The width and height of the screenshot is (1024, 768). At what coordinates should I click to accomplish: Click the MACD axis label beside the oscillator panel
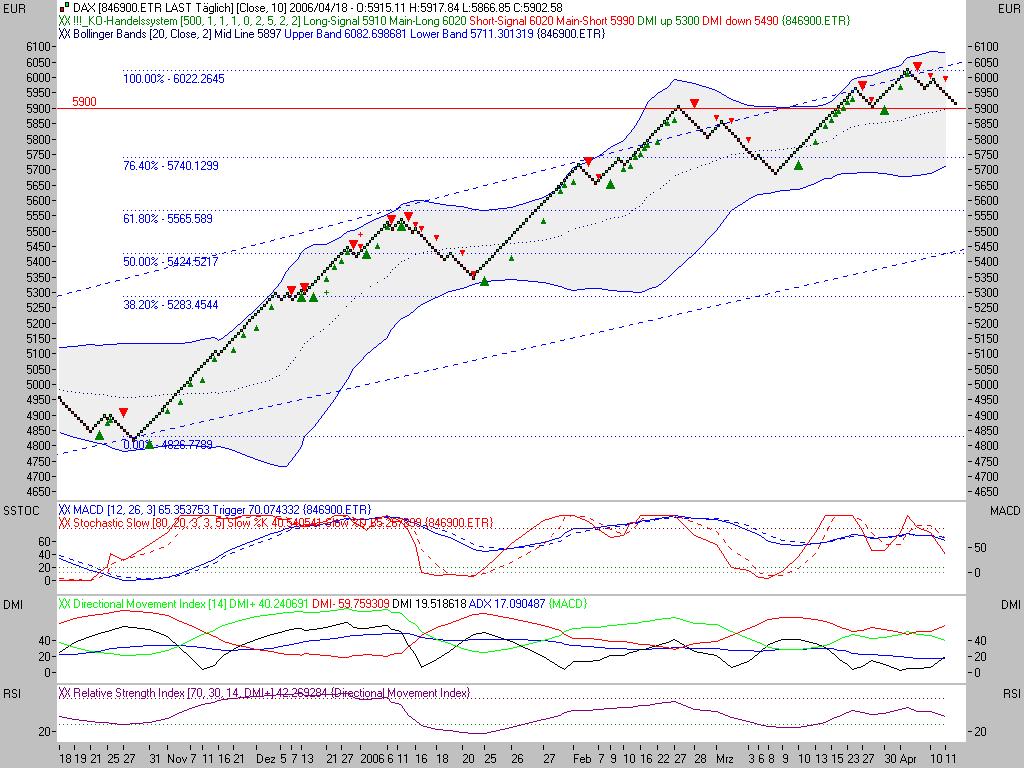(1004, 511)
